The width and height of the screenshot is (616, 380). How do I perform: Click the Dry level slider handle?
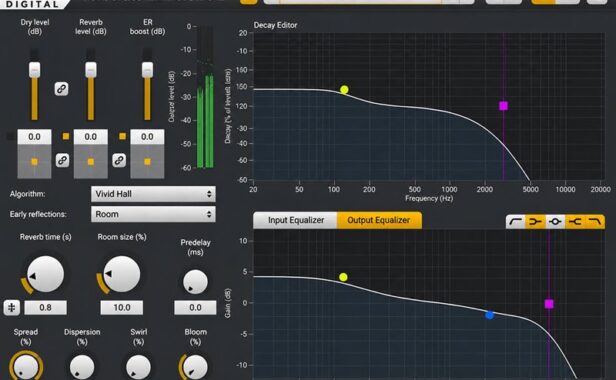coord(35,70)
